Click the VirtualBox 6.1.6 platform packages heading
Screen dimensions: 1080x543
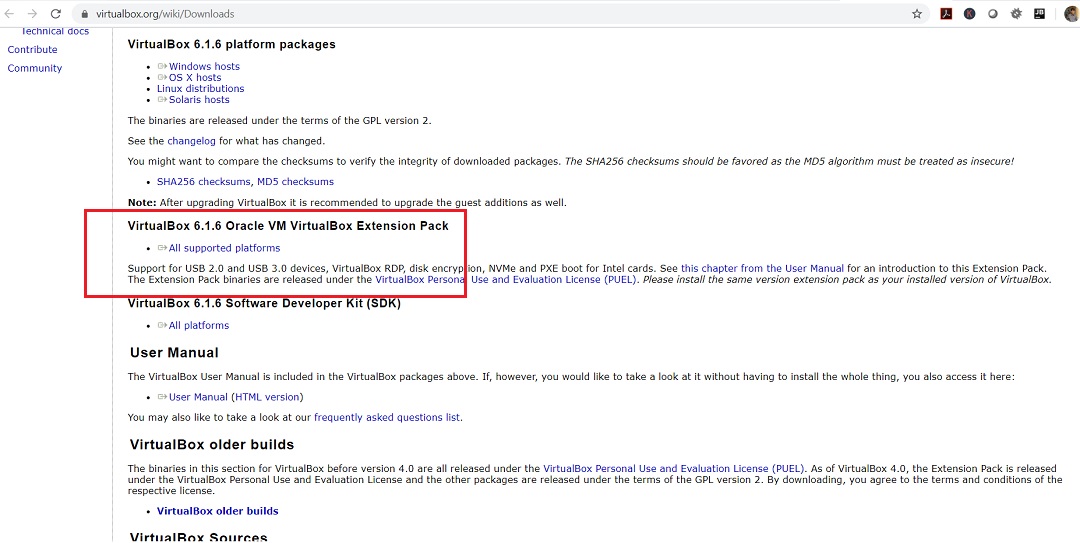click(231, 44)
